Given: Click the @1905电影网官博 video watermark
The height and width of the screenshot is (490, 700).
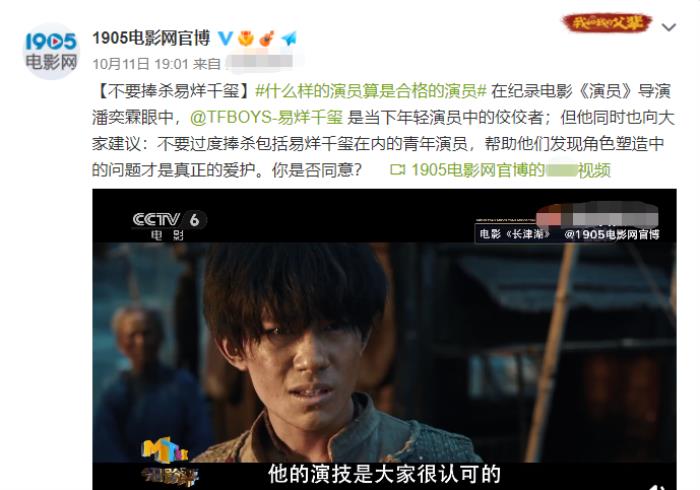Looking at the screenshot, I should click(611, 234).
